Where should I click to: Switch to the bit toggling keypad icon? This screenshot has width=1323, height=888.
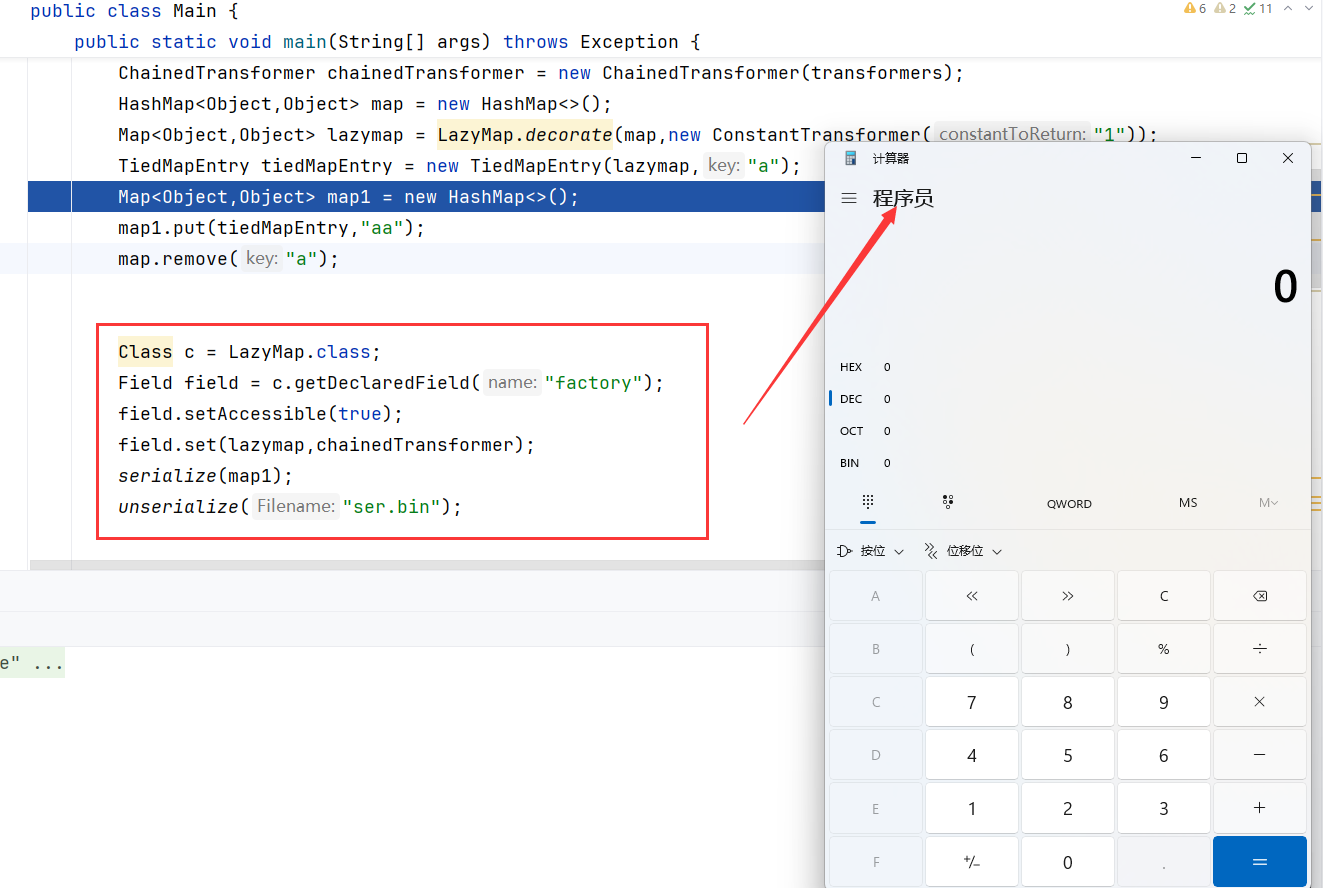(x=947, y=502)
